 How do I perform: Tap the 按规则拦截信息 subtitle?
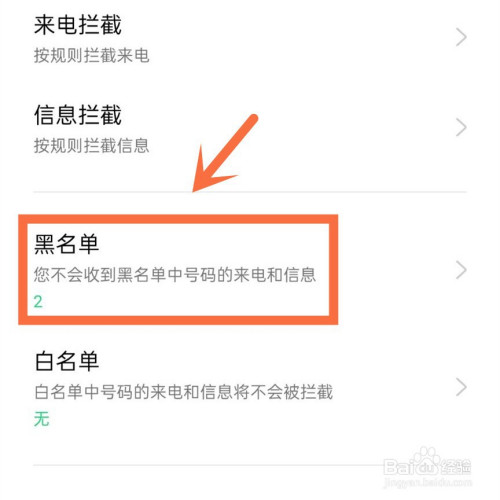pos(91,146)
